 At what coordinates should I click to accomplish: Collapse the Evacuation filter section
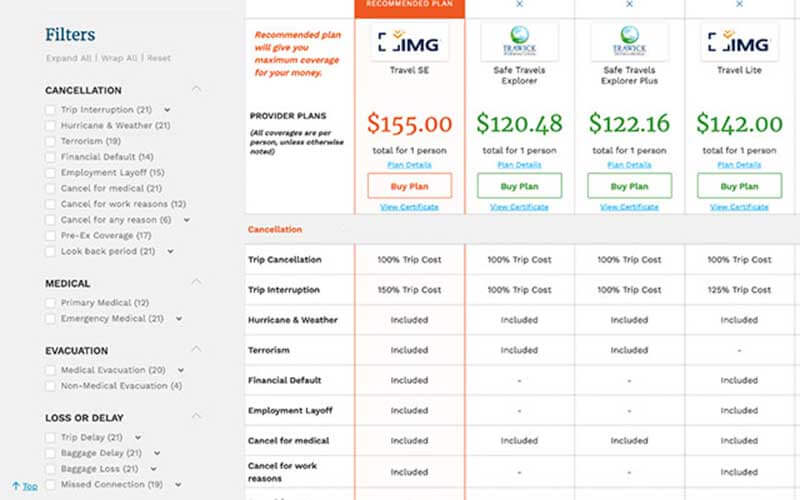point(196,349)
